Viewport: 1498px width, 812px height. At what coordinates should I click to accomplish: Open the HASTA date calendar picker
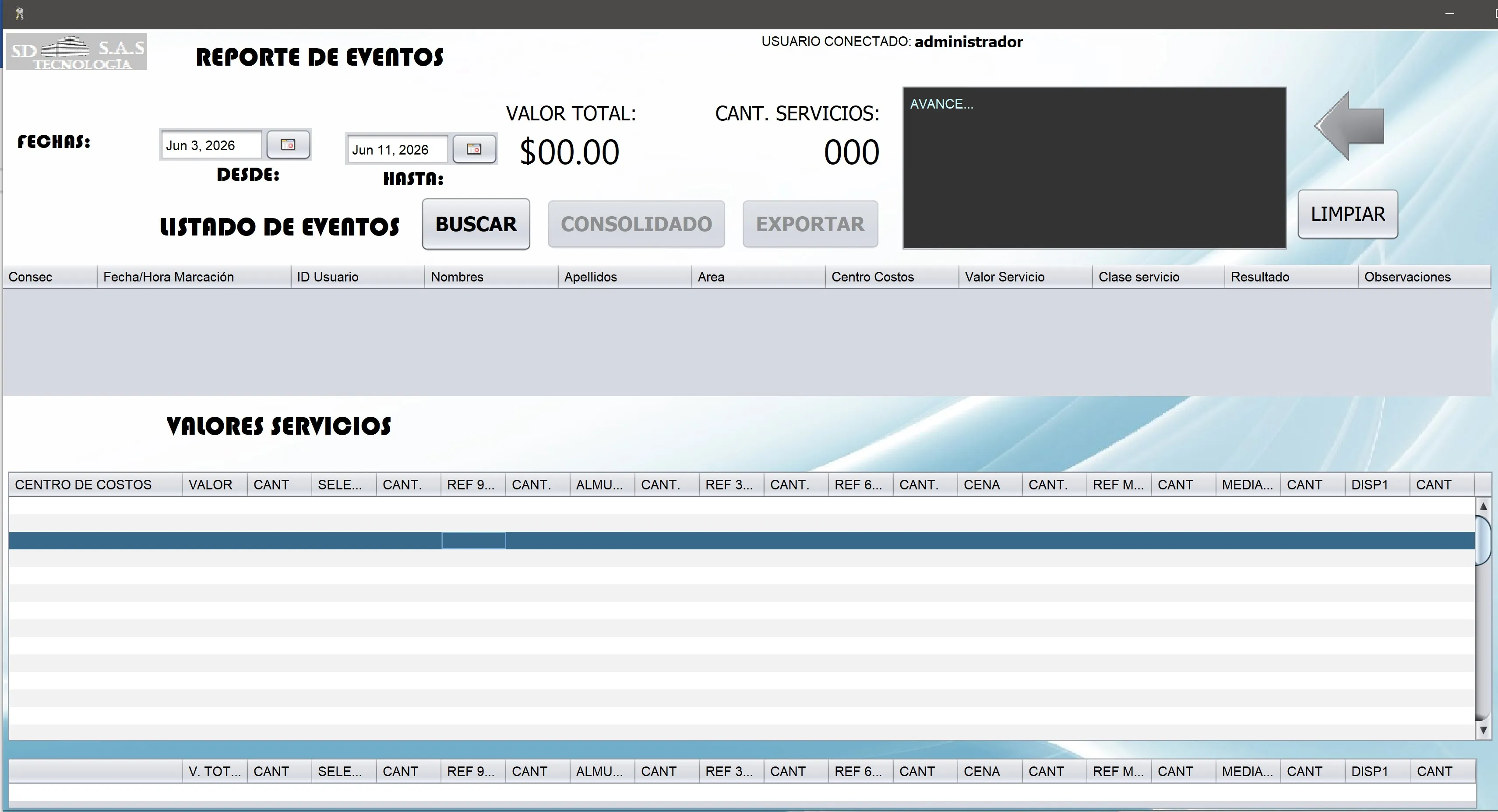(x=474, y=149)
